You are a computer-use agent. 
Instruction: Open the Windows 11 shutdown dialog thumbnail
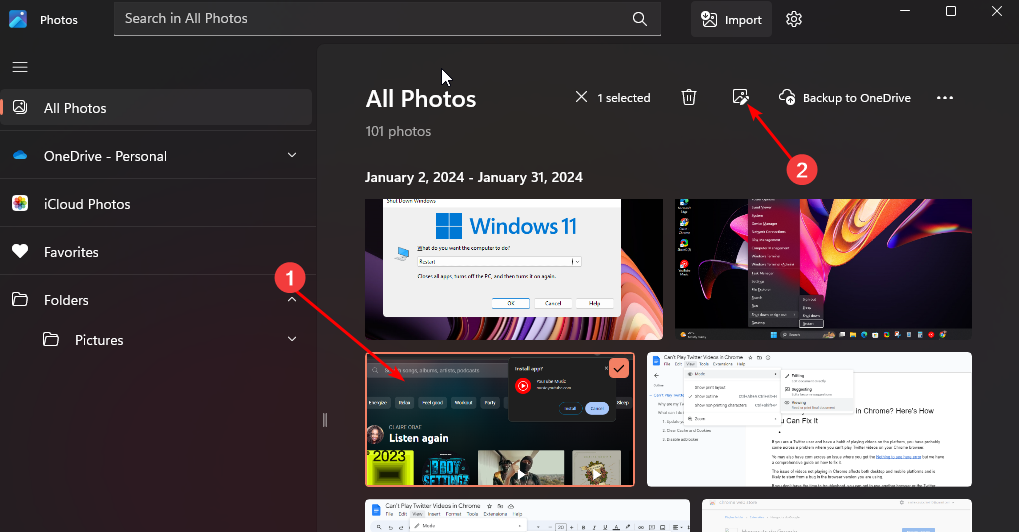click(x=513, y=269)
